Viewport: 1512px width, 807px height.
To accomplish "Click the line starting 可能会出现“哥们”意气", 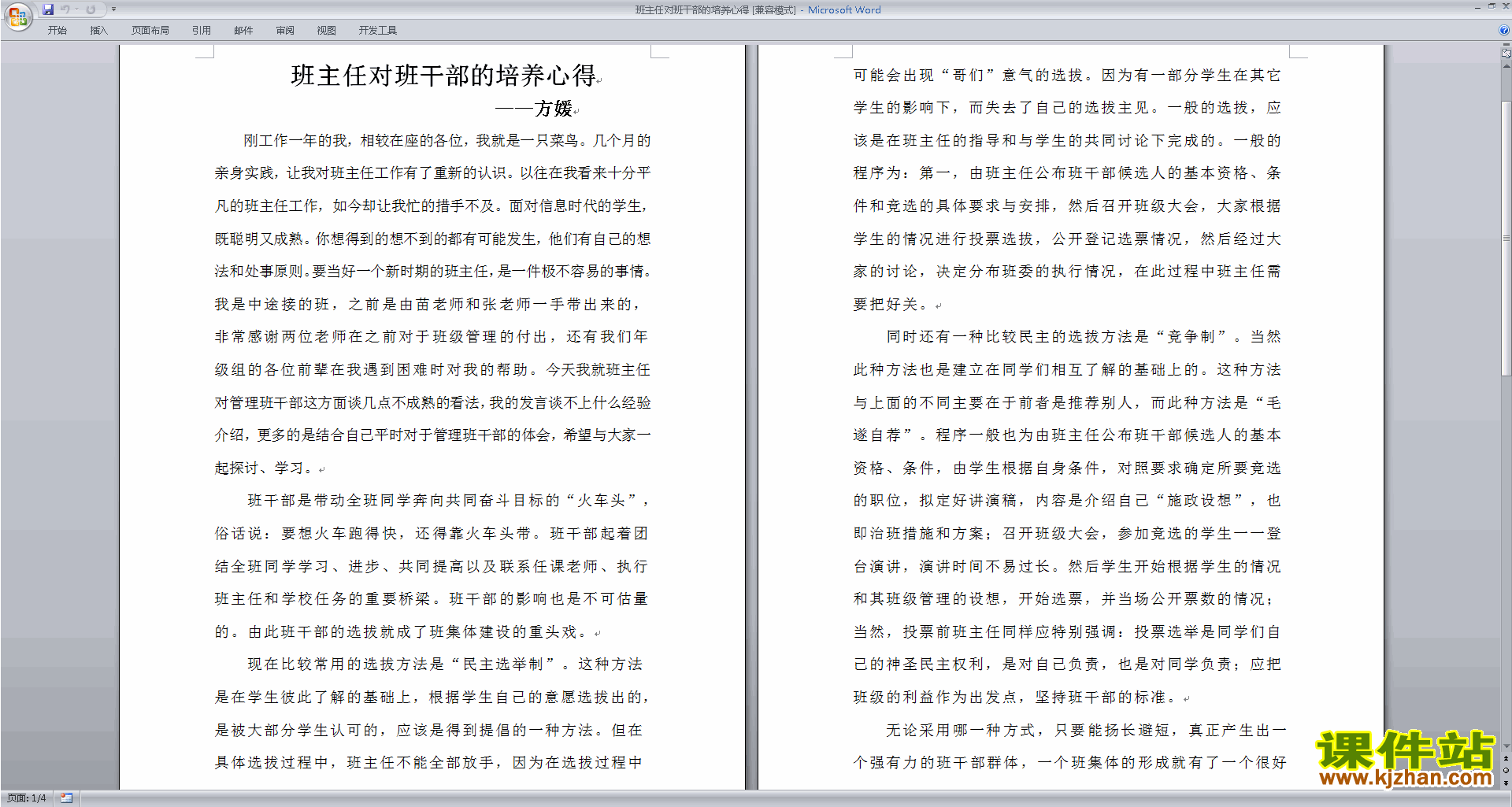I will tap(1067, 76).
